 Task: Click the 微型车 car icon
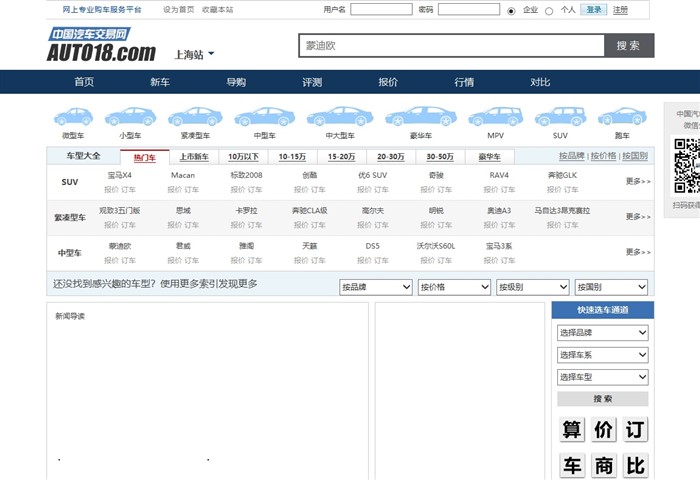click(73, 117)
